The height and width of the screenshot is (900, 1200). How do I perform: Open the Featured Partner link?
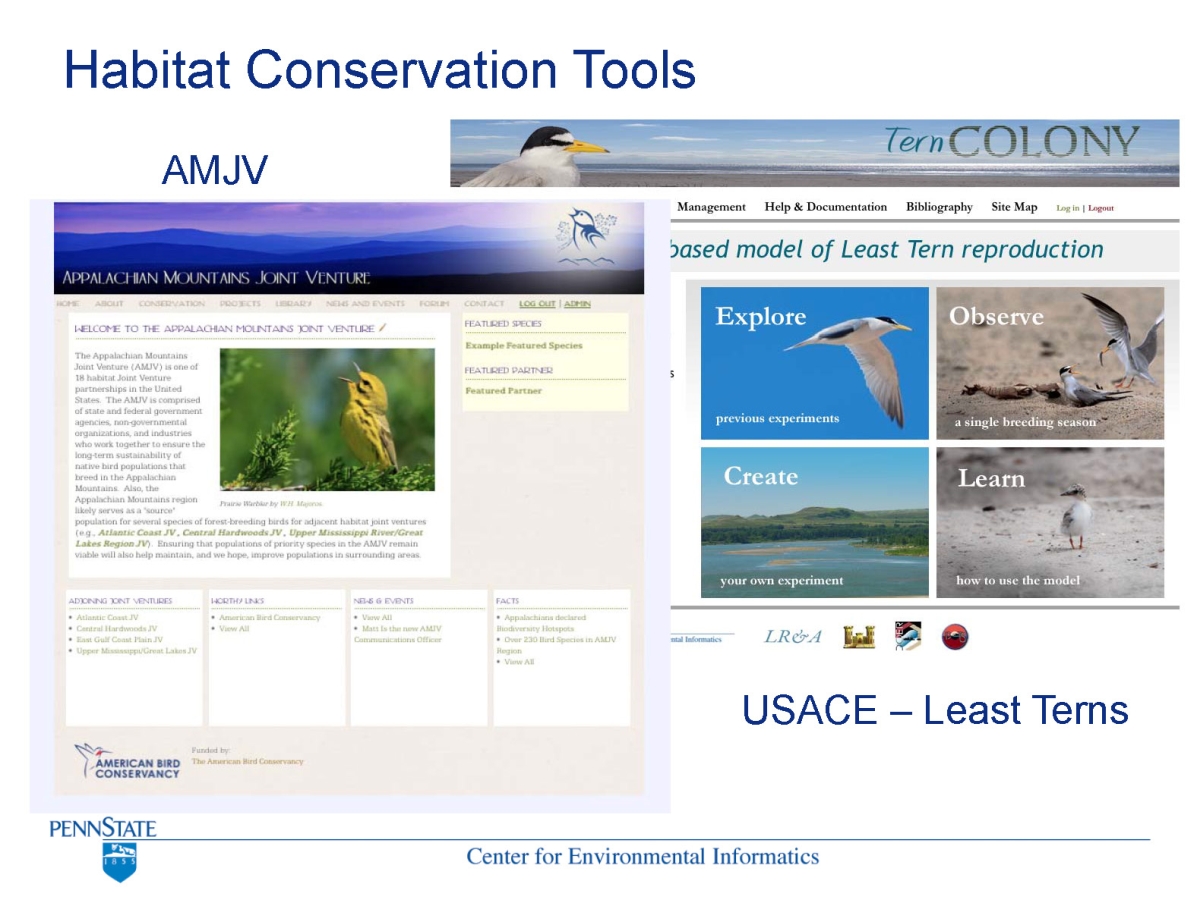coord(504,391)
